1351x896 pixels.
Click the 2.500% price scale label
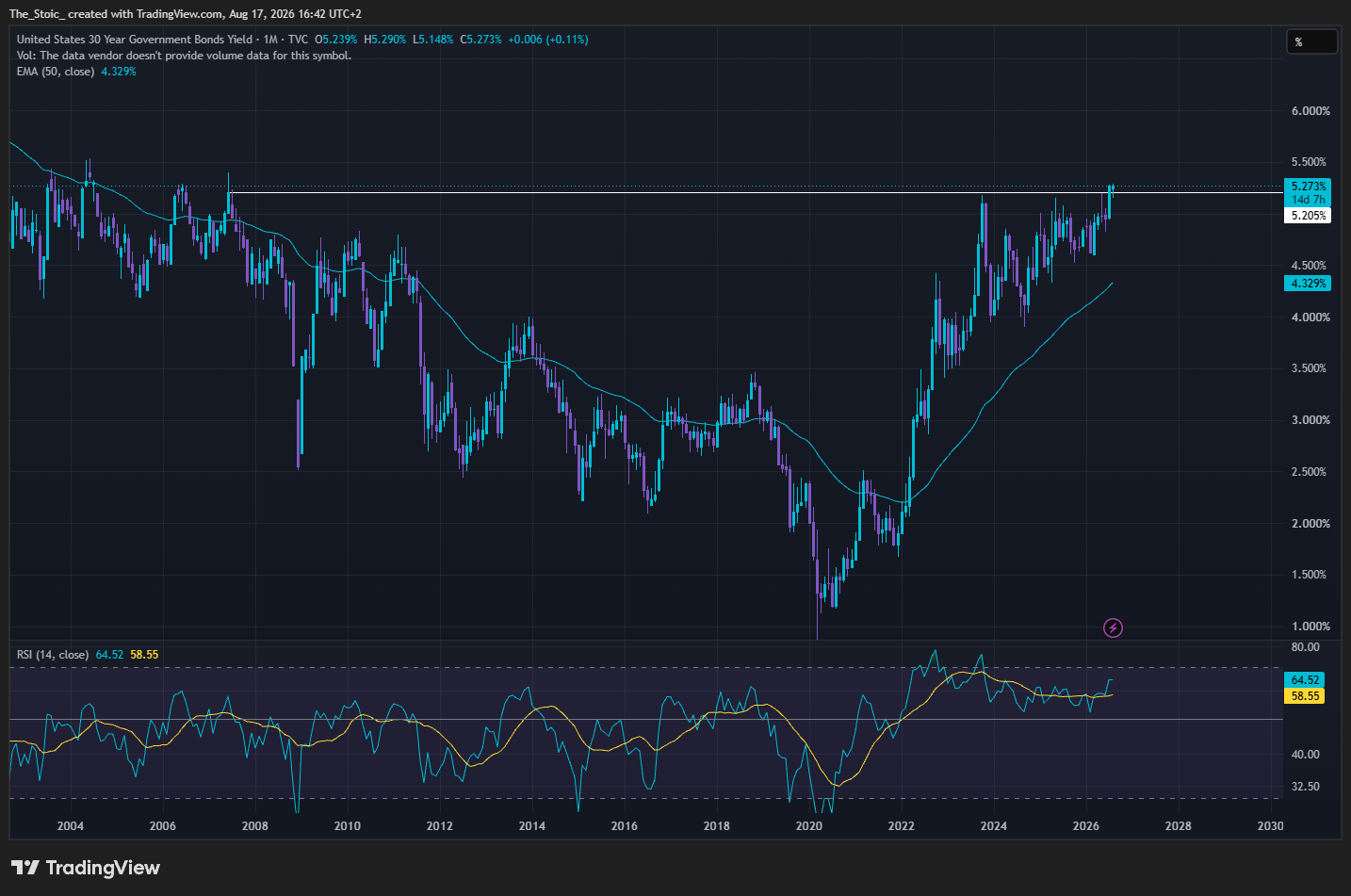coord(1310,472)
